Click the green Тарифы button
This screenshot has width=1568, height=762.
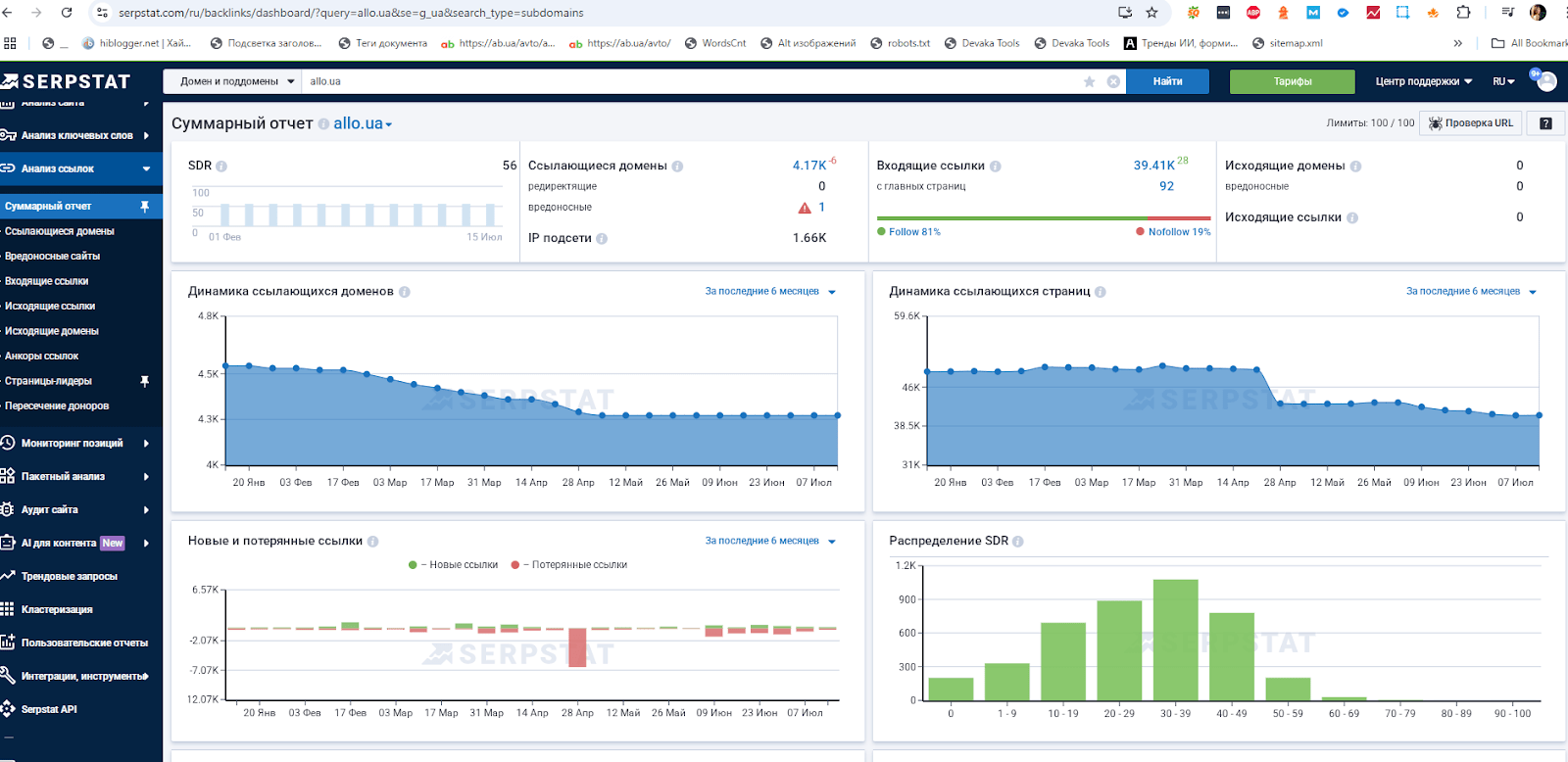tap(1293, 81)
